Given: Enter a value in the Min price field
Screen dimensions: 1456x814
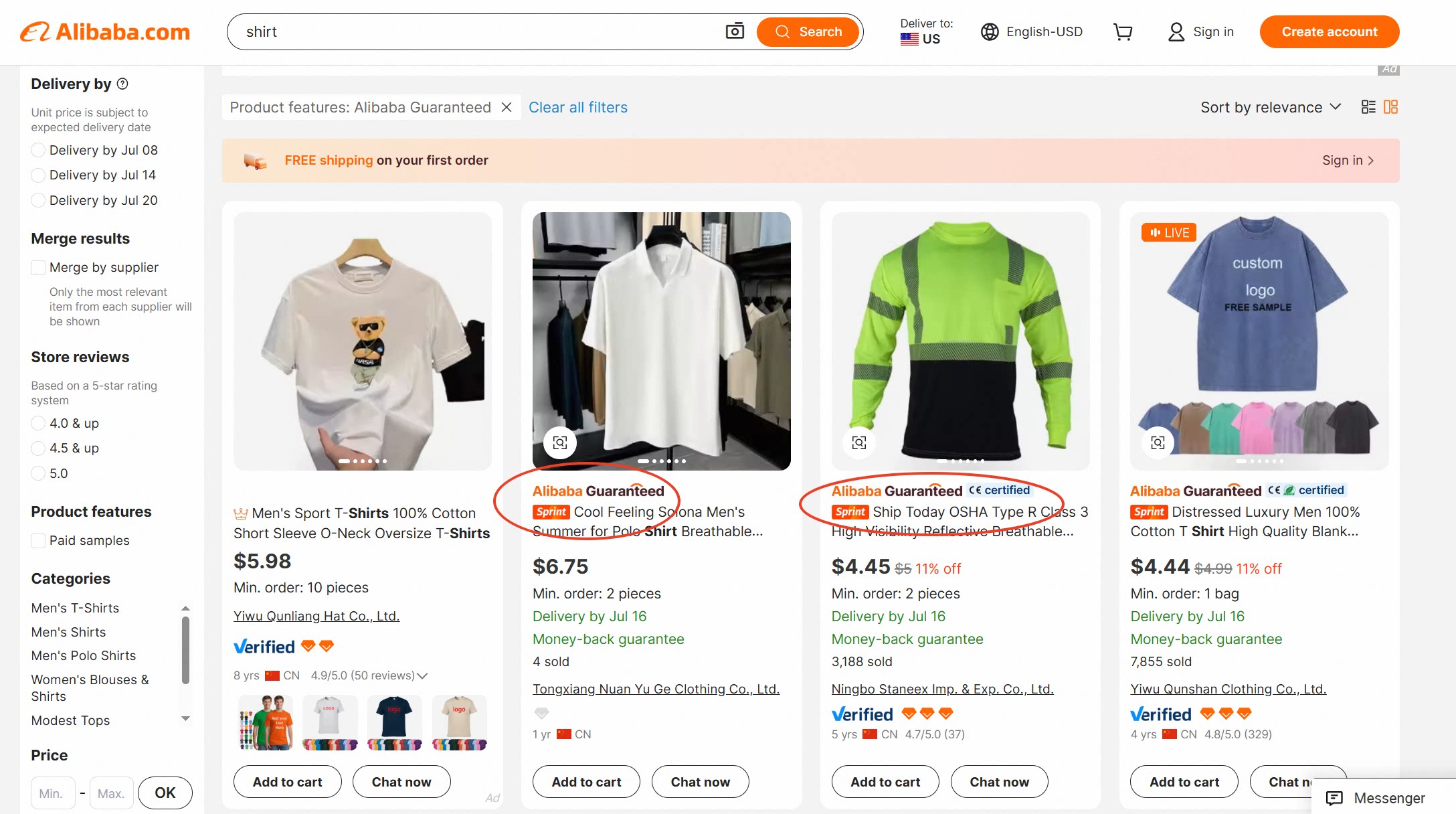Looking at the screenshot, I should click(53, 793).
